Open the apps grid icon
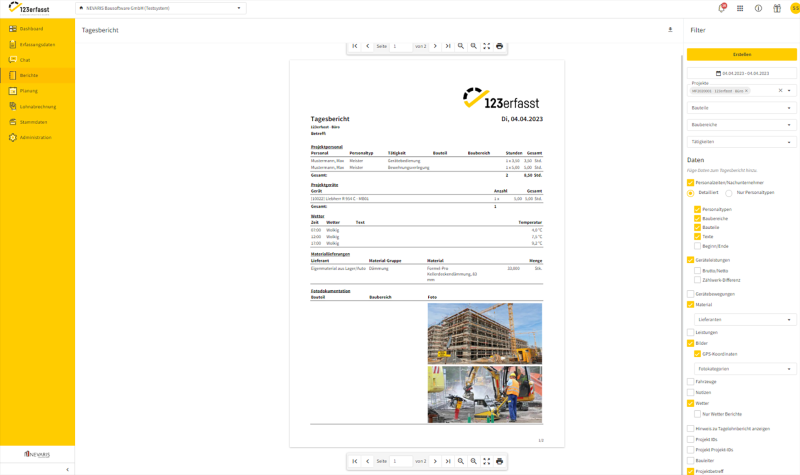Image resolution: width=800 pixels, height=475 pixels. [740, 8]
